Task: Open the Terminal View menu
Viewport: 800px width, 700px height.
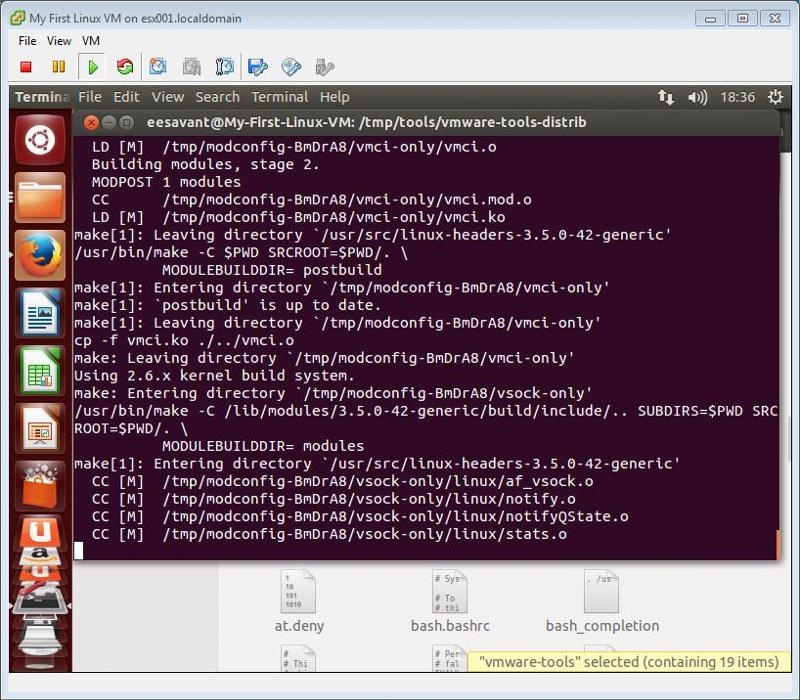Action: pos(167,97)
